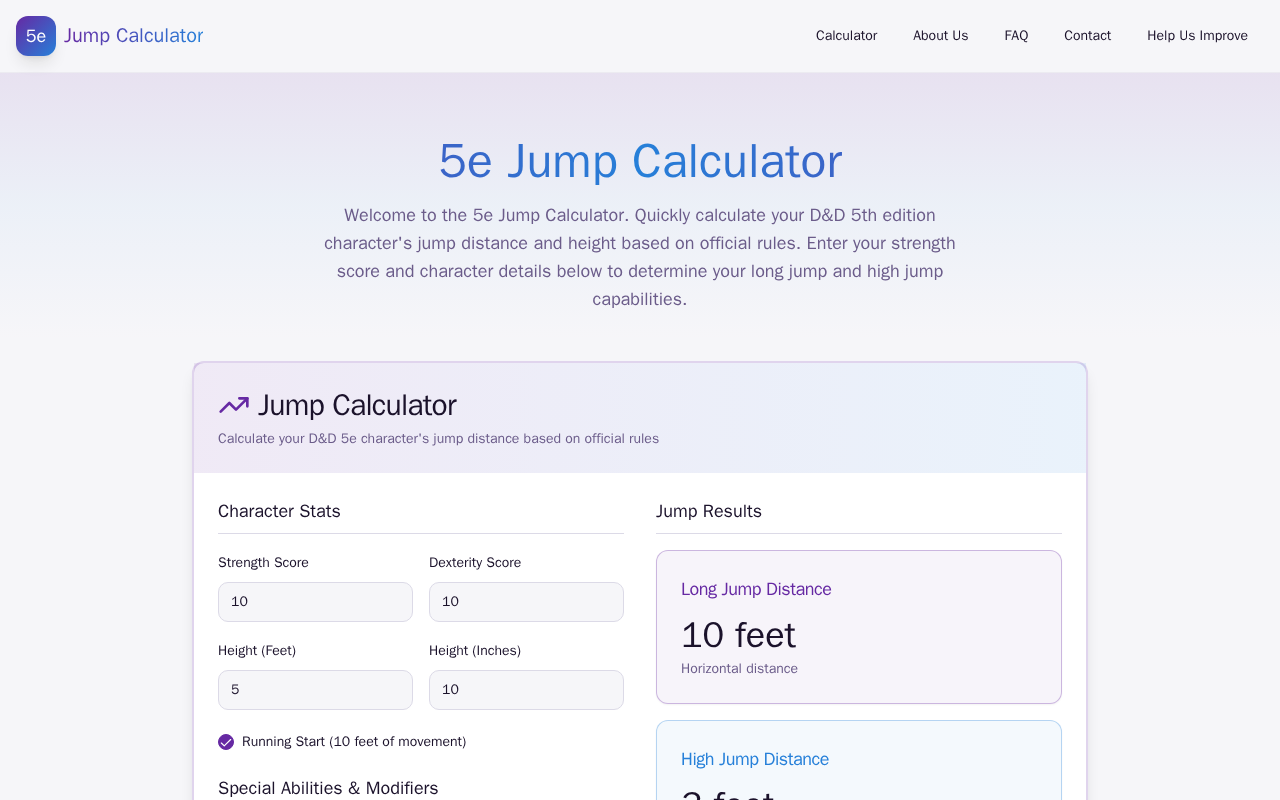Image resolution: width=1280 pixels, height=800 pixels.
Task: Click the Height (Inches) input box
Action: (x=526, y=690)
